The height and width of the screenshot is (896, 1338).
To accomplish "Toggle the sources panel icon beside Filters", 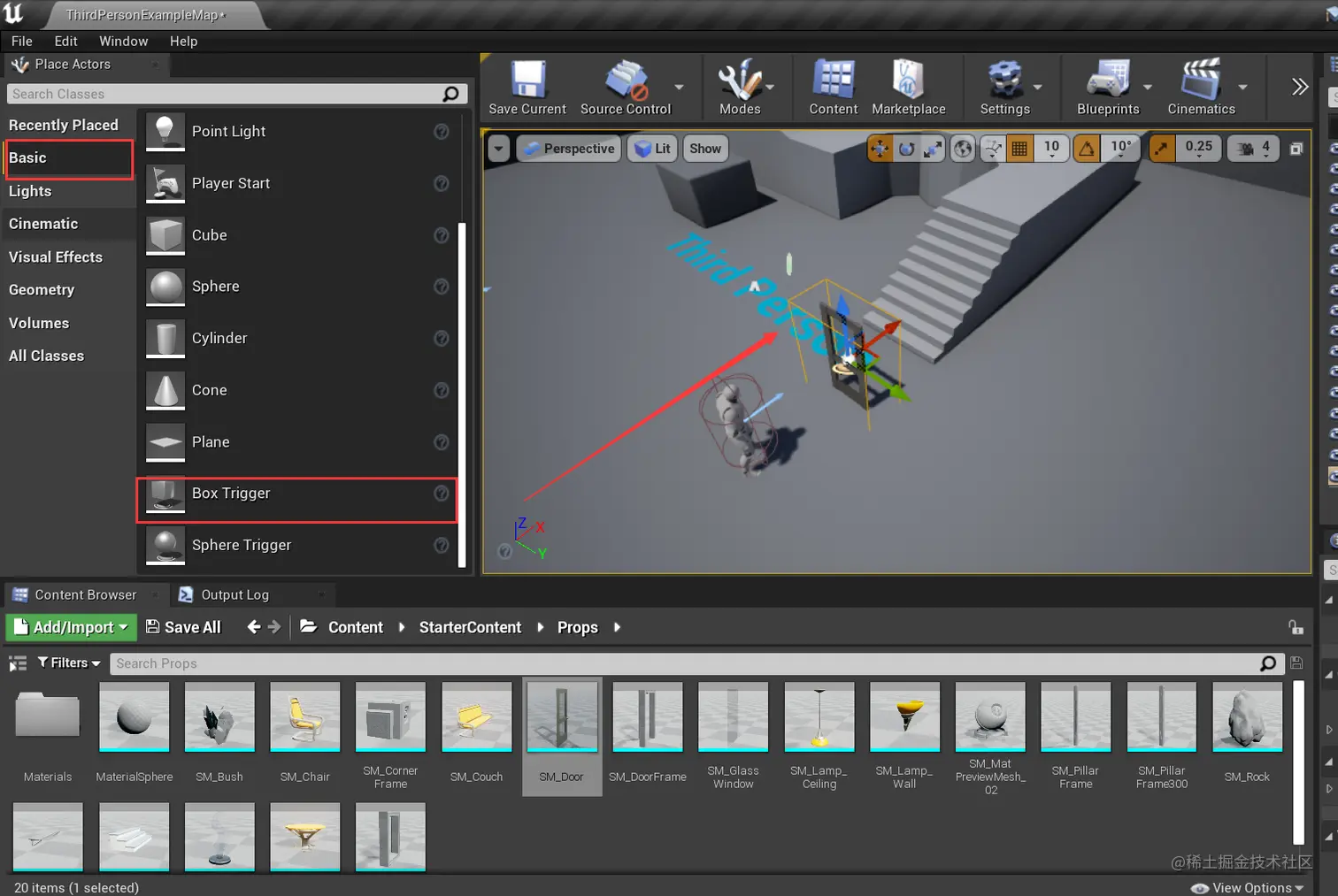I will click(x=18, y=663).
